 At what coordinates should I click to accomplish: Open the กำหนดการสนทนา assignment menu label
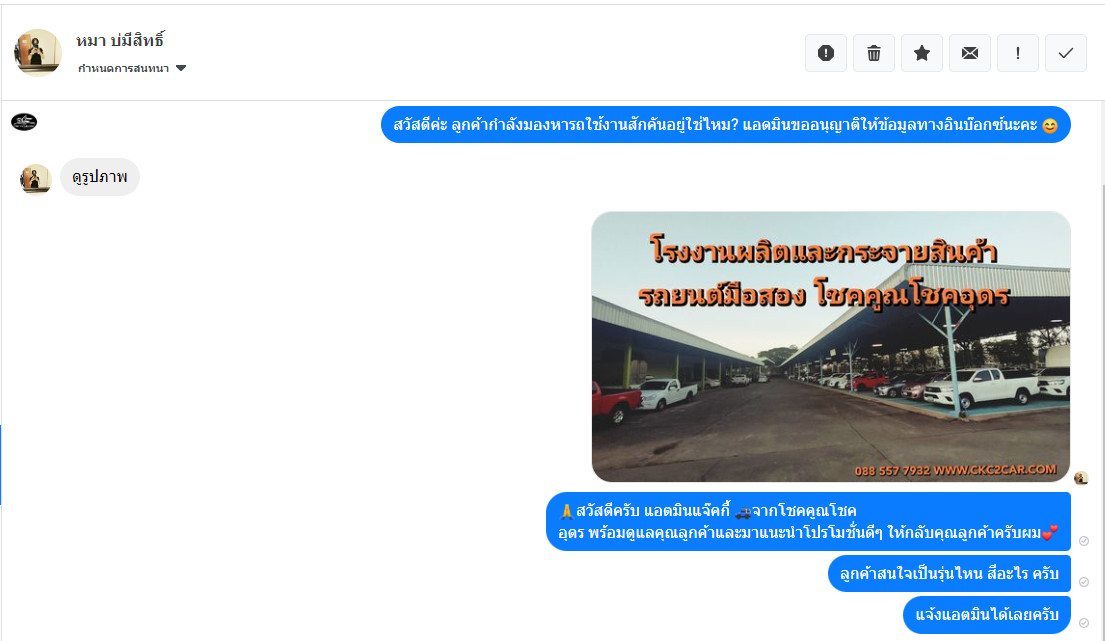coord(123,68)
